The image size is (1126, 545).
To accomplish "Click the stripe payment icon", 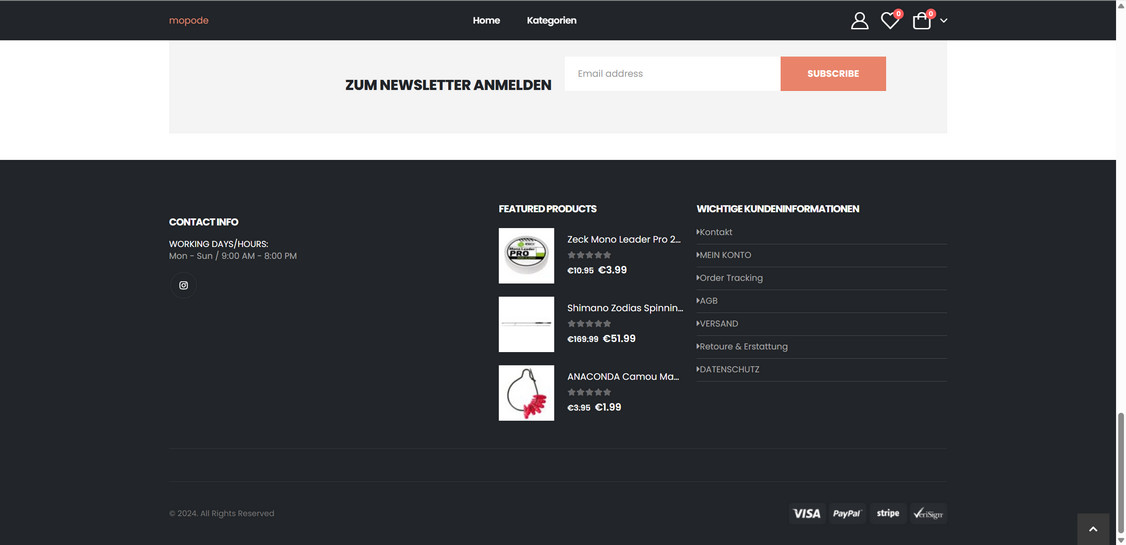I will click(888, 513).
